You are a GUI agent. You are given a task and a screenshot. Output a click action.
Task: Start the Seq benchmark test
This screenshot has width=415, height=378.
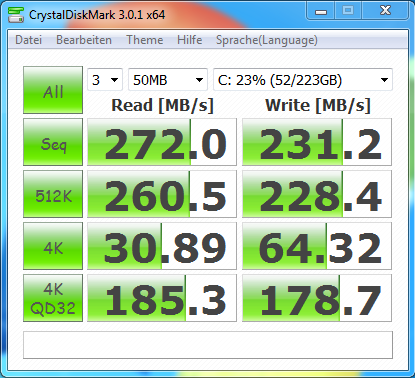coord(53,142)
